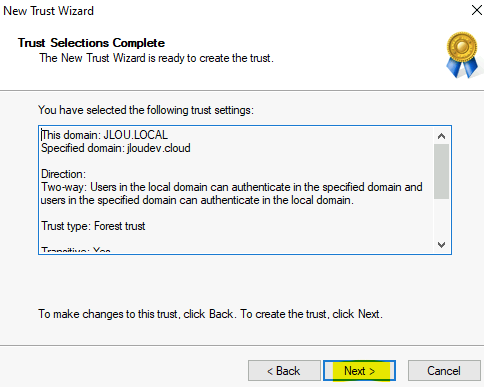Click the scroll up arrow in settings box

(441, 136)
